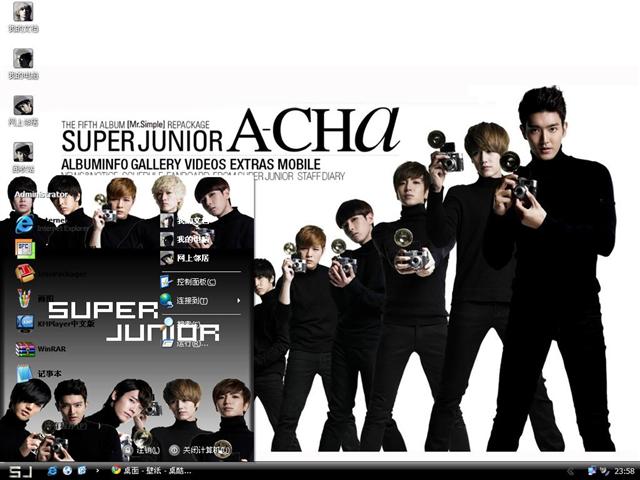
Task: Open 我的文档 in the start menu right pane
Action: tap(184, 220)
